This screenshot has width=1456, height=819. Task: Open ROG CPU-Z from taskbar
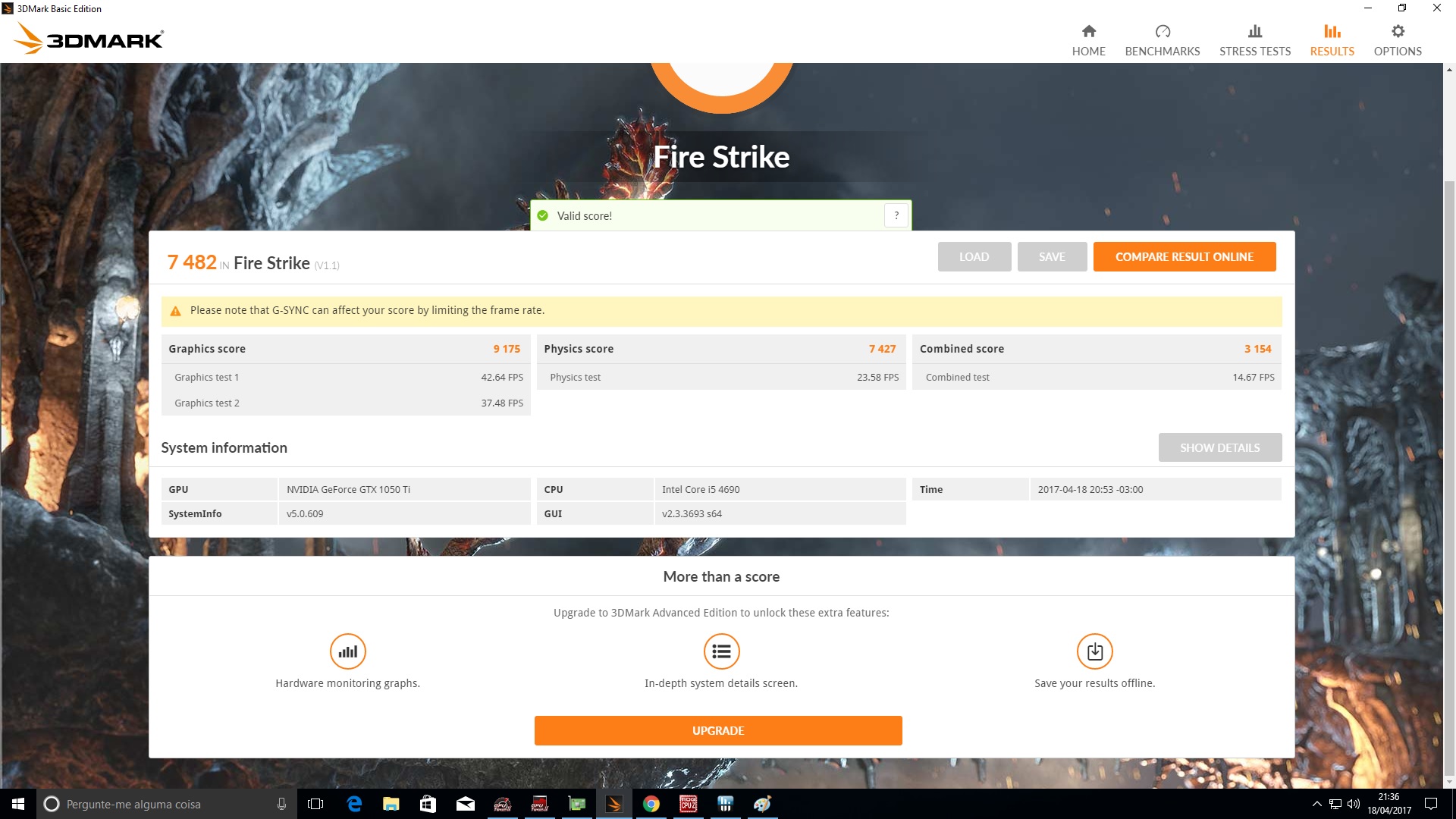689,804
